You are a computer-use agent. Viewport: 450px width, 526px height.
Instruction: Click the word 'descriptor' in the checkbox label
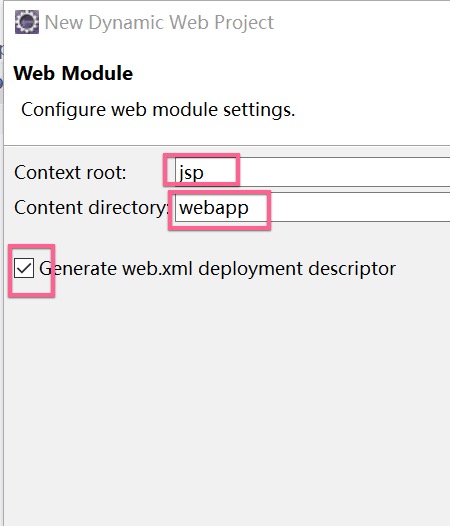tap(352, 269)
